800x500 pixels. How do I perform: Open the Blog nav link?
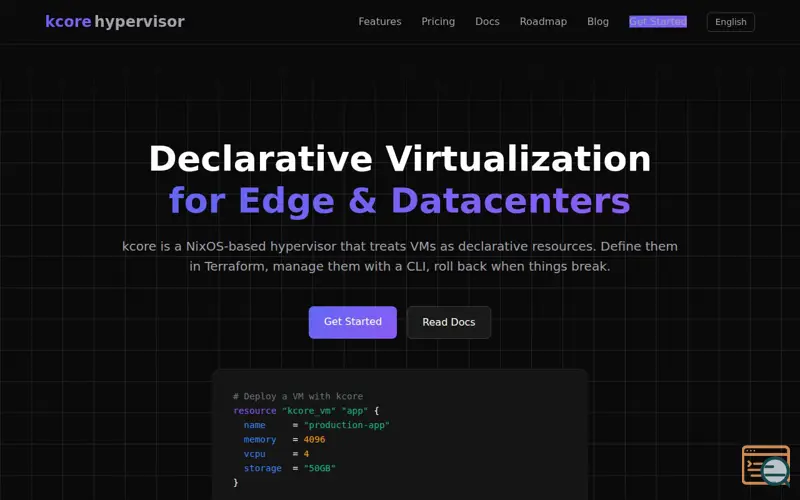(597, 21)
